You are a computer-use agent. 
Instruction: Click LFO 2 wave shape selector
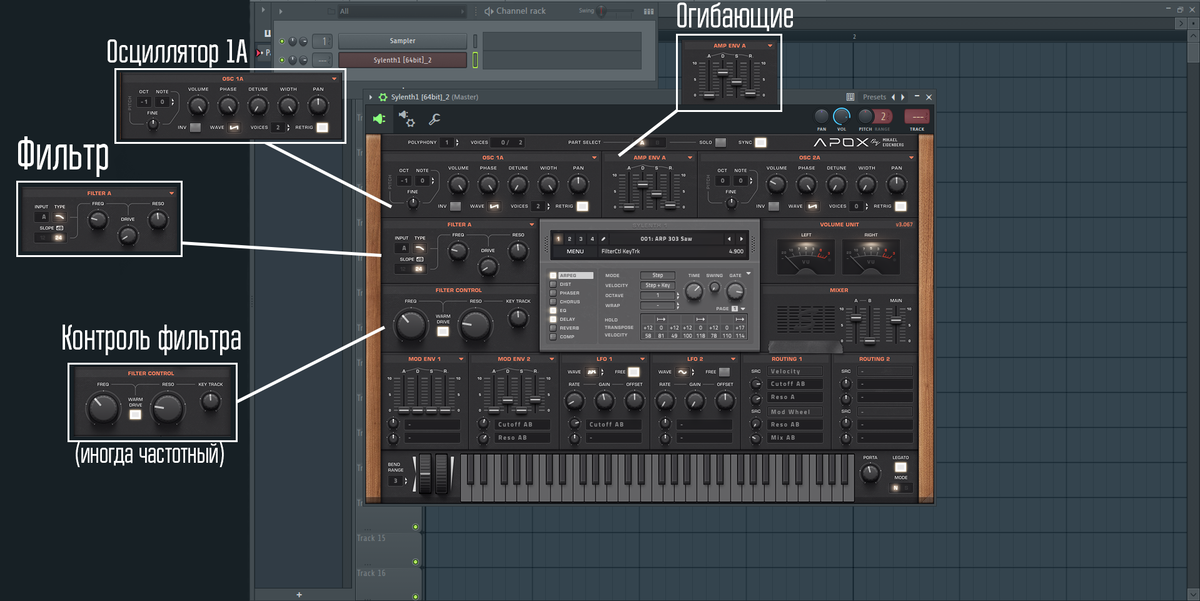click(x=683, y=372)
